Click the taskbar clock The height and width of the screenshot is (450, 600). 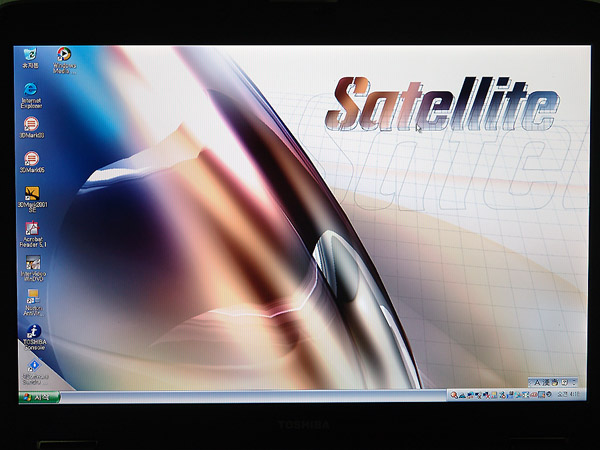click(568, 394)
